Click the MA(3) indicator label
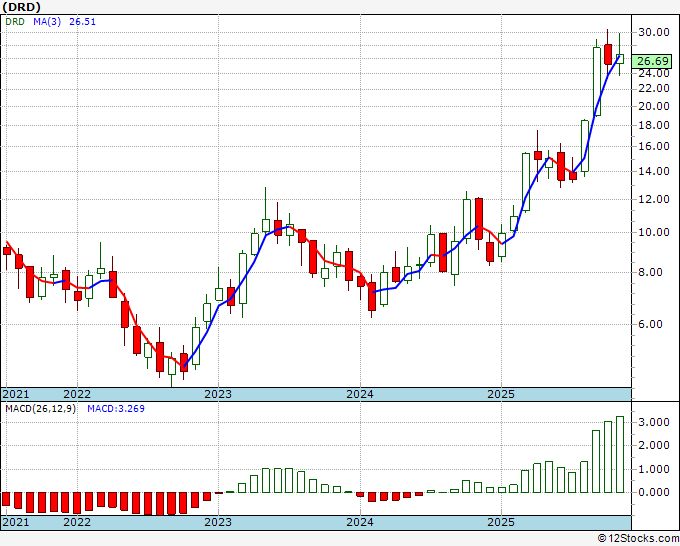Image resolution: width=680 pixels, height=546 pixels. point(48,22)
